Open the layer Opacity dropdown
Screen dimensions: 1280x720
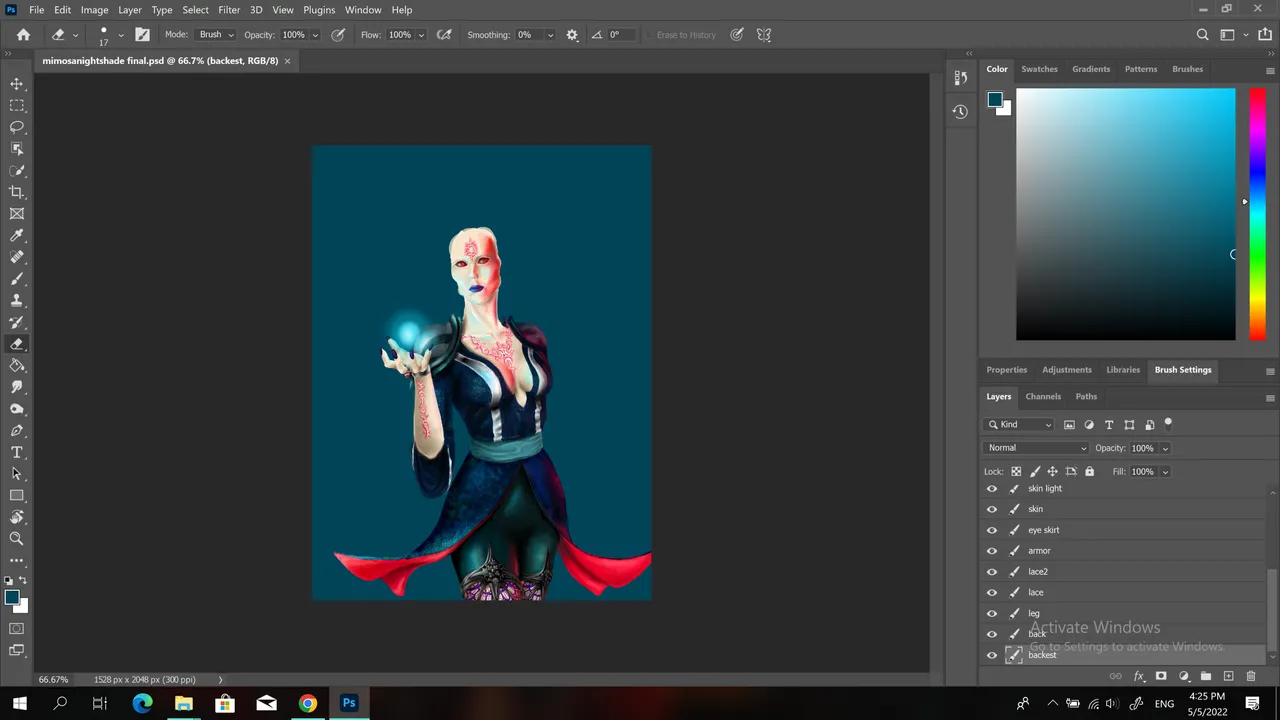pyautogui.click(x=1165, y=448)
